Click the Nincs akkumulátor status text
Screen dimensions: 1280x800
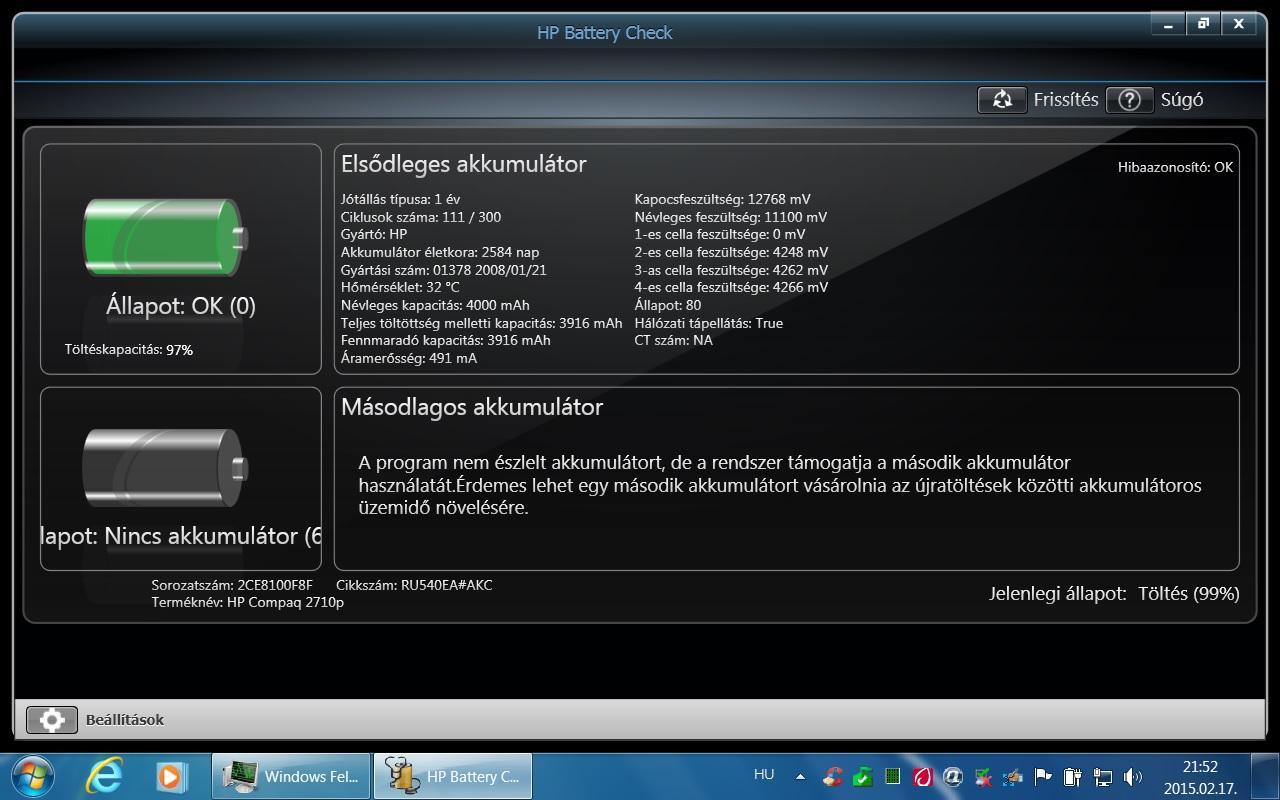click(183, 537)
